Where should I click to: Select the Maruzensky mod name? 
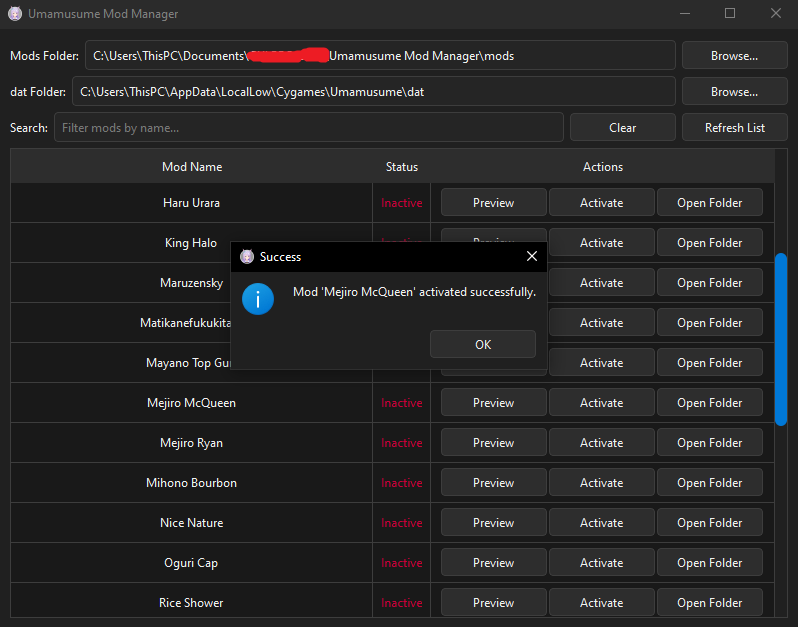[191, 282]
